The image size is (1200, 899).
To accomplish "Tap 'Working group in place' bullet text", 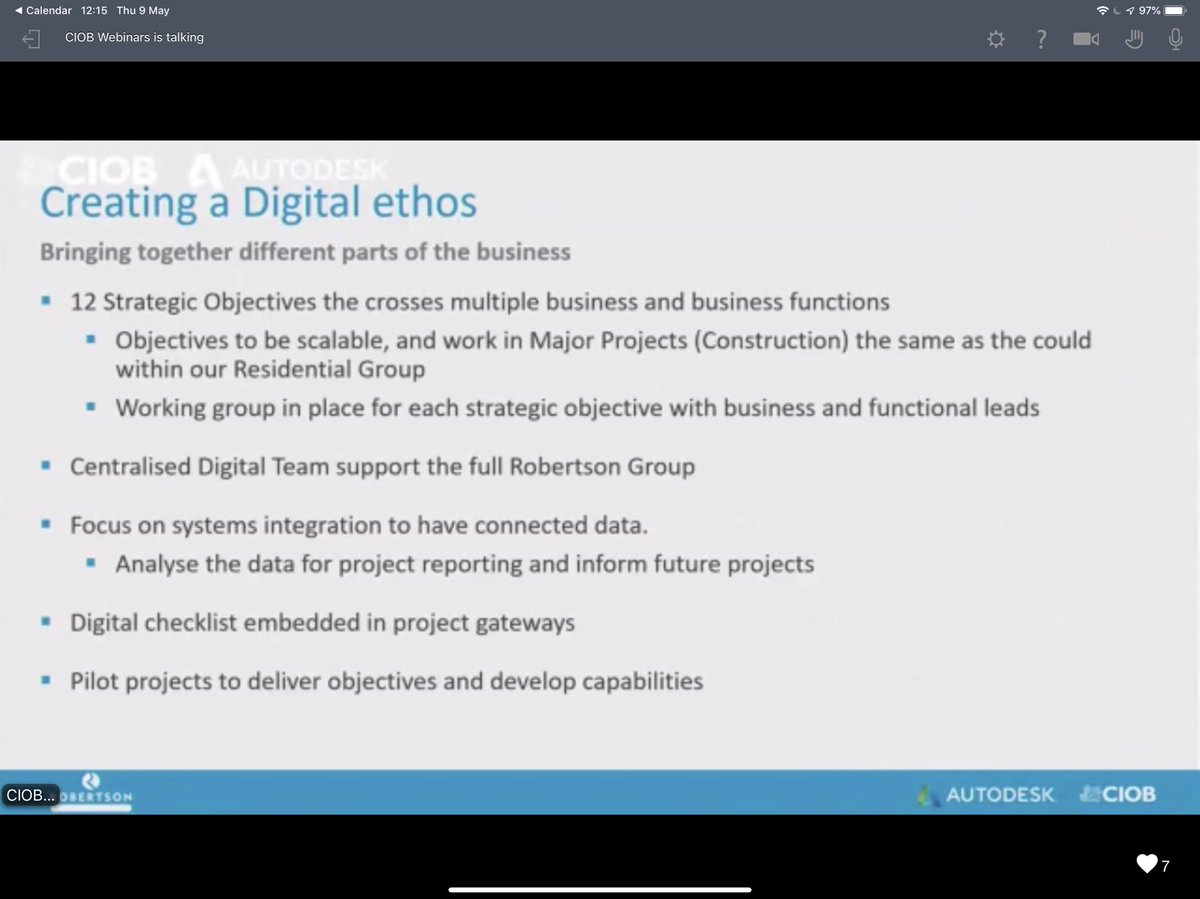I will click(x=577, y=408).
